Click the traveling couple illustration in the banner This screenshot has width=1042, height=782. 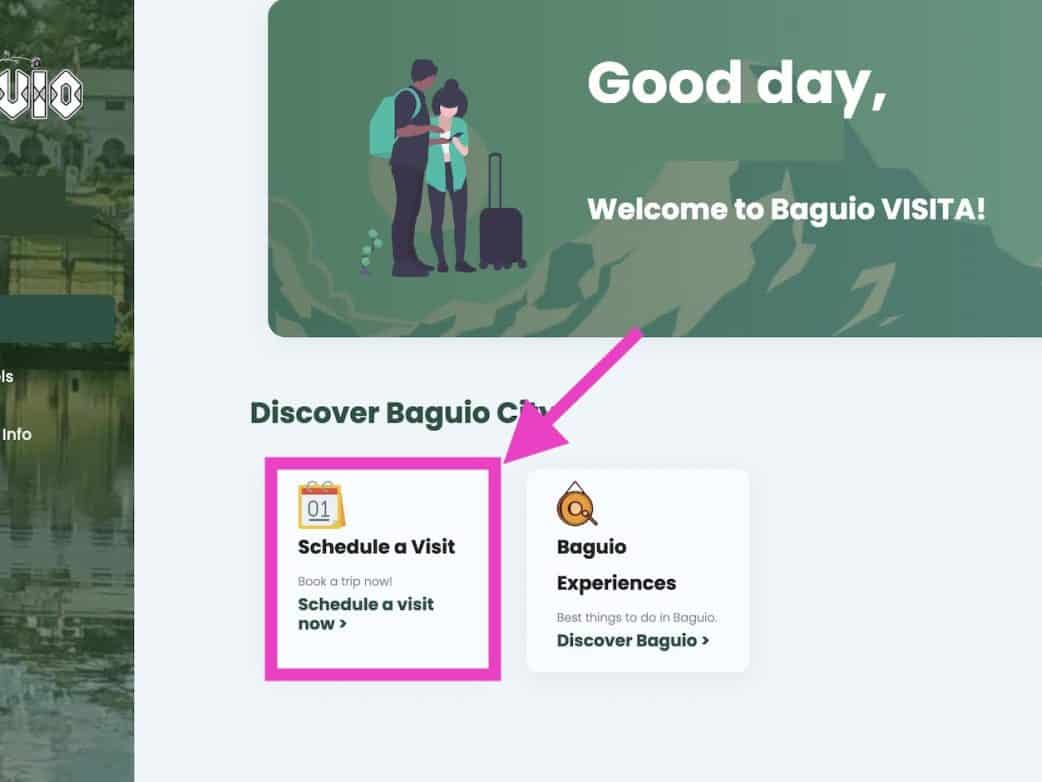(421, 167)
